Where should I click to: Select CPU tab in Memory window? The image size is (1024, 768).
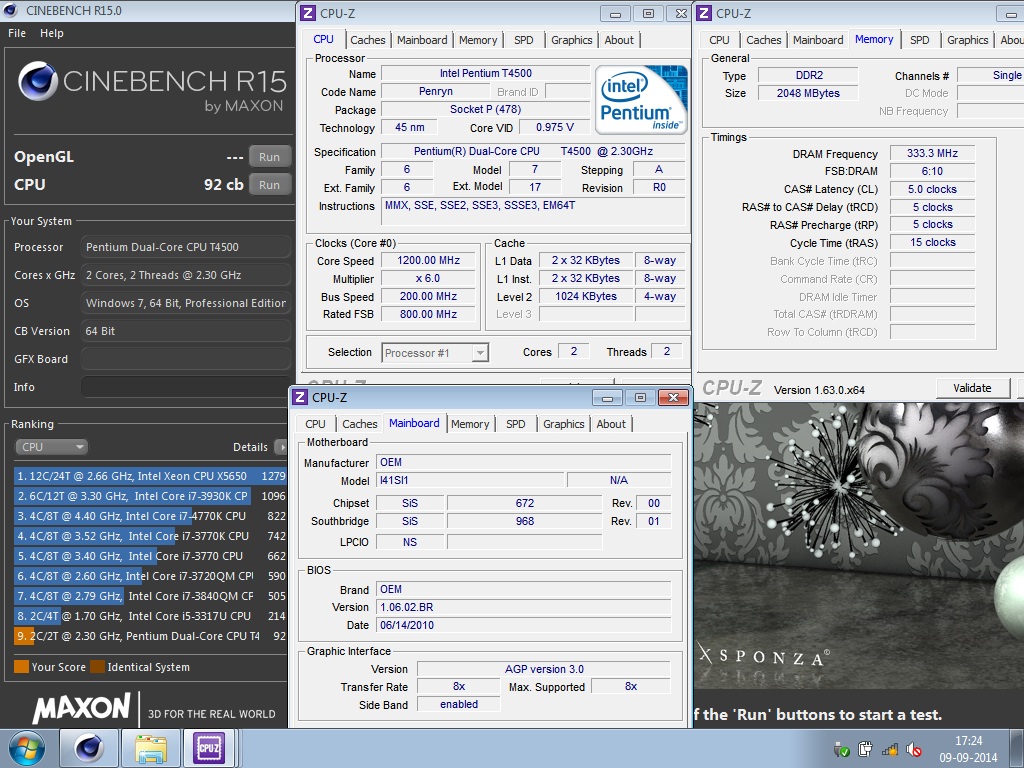(719, 40)
